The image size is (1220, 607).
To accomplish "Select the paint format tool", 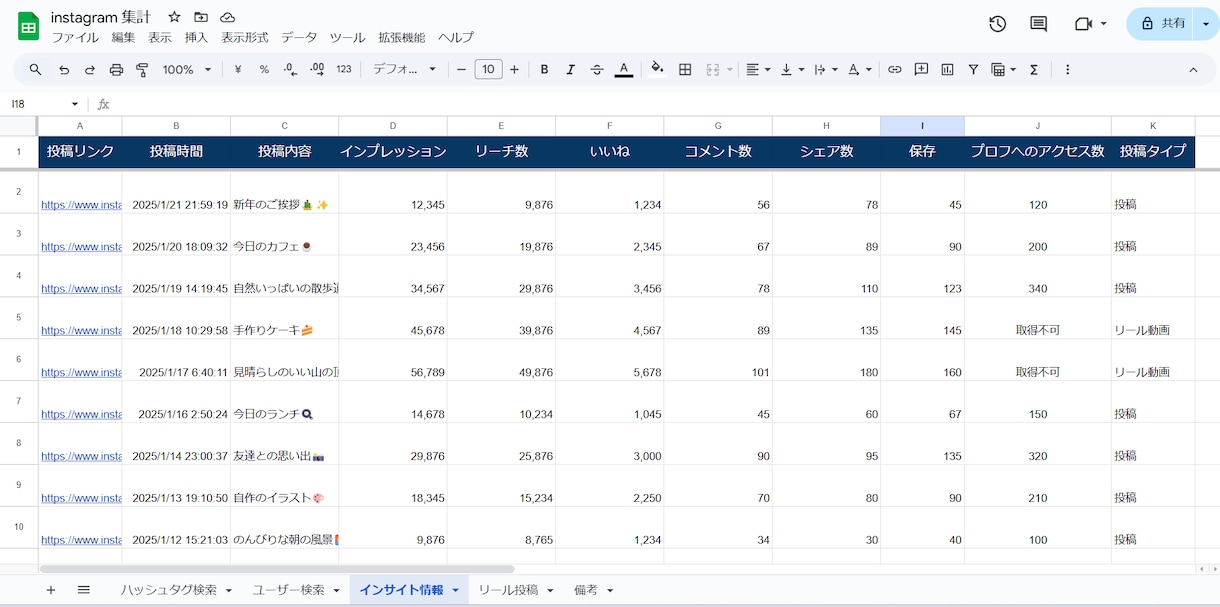I will click(142, 70).
